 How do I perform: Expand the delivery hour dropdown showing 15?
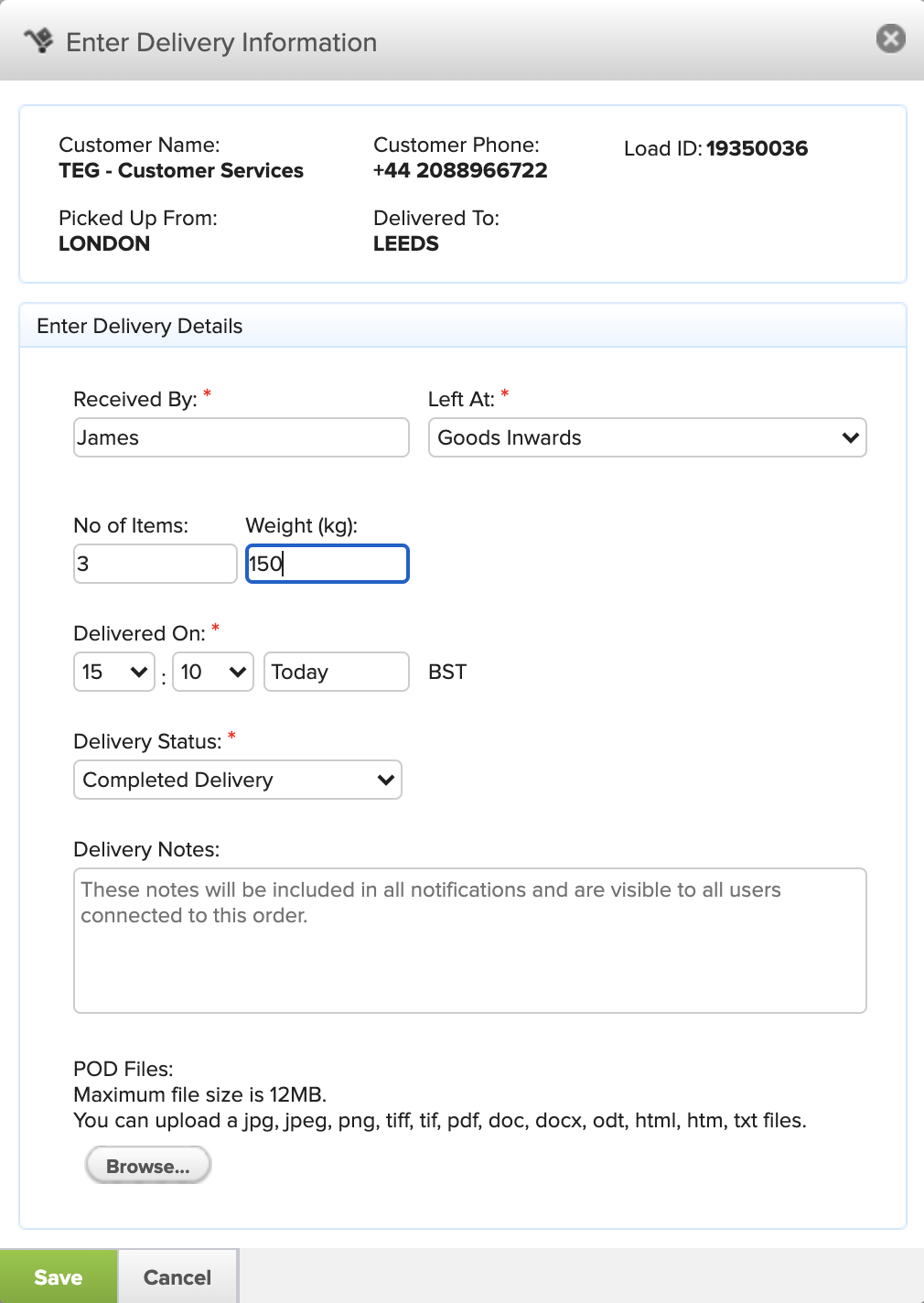pos(114,672)
